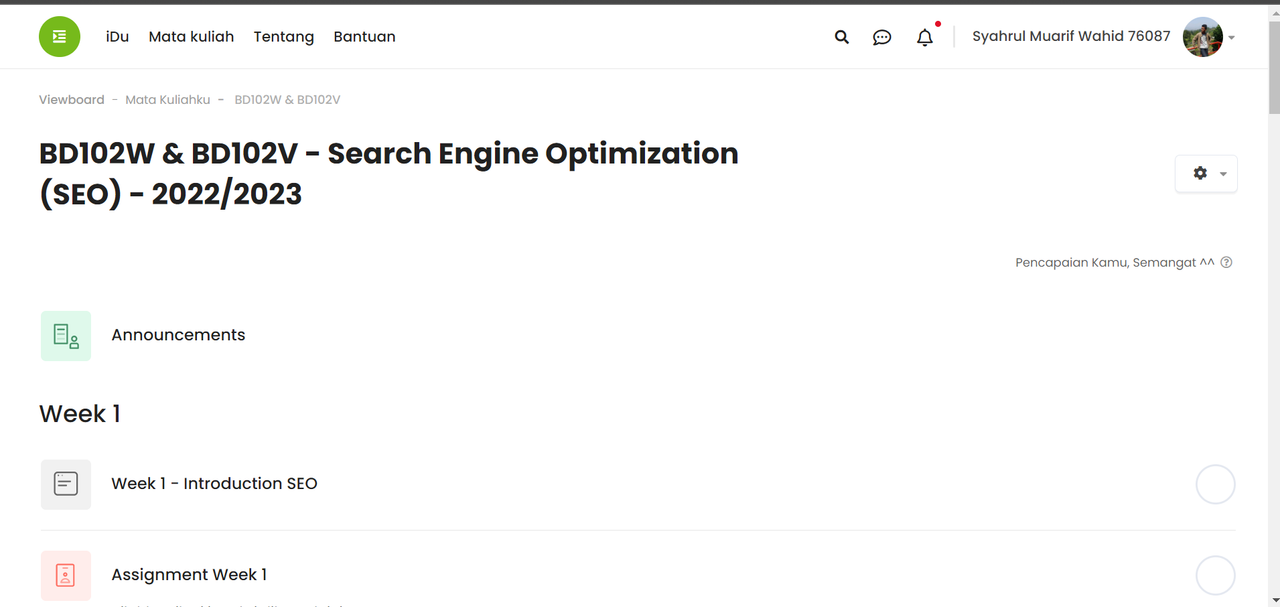Image resolution: width=1280 pixels, height=607 pixels.
Task: Mark Week 1 Introduction SEO complete
Action: click(1215, 485)
